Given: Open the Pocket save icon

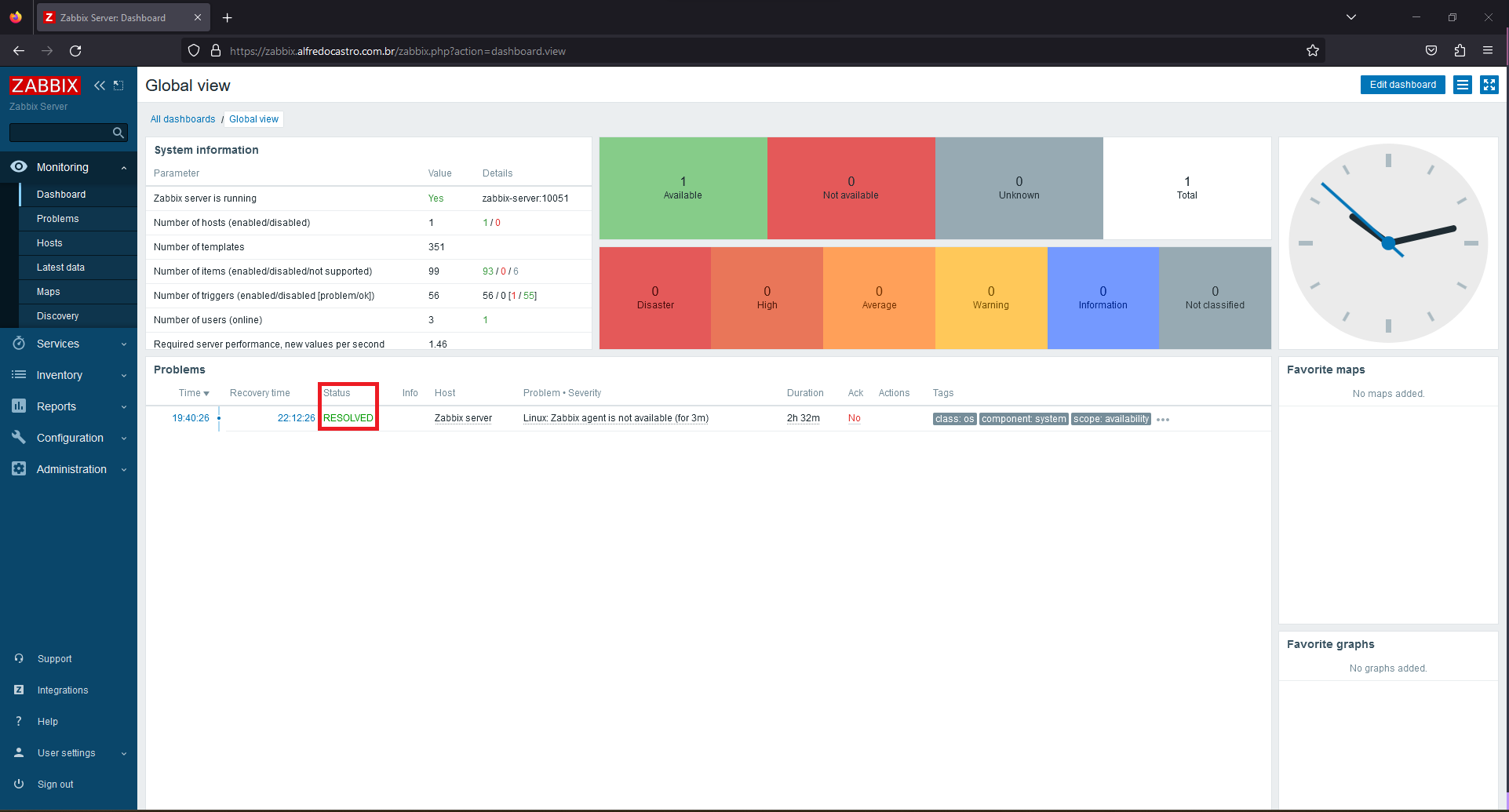Looking at the screenshot, I should (x=1431, y=51).
